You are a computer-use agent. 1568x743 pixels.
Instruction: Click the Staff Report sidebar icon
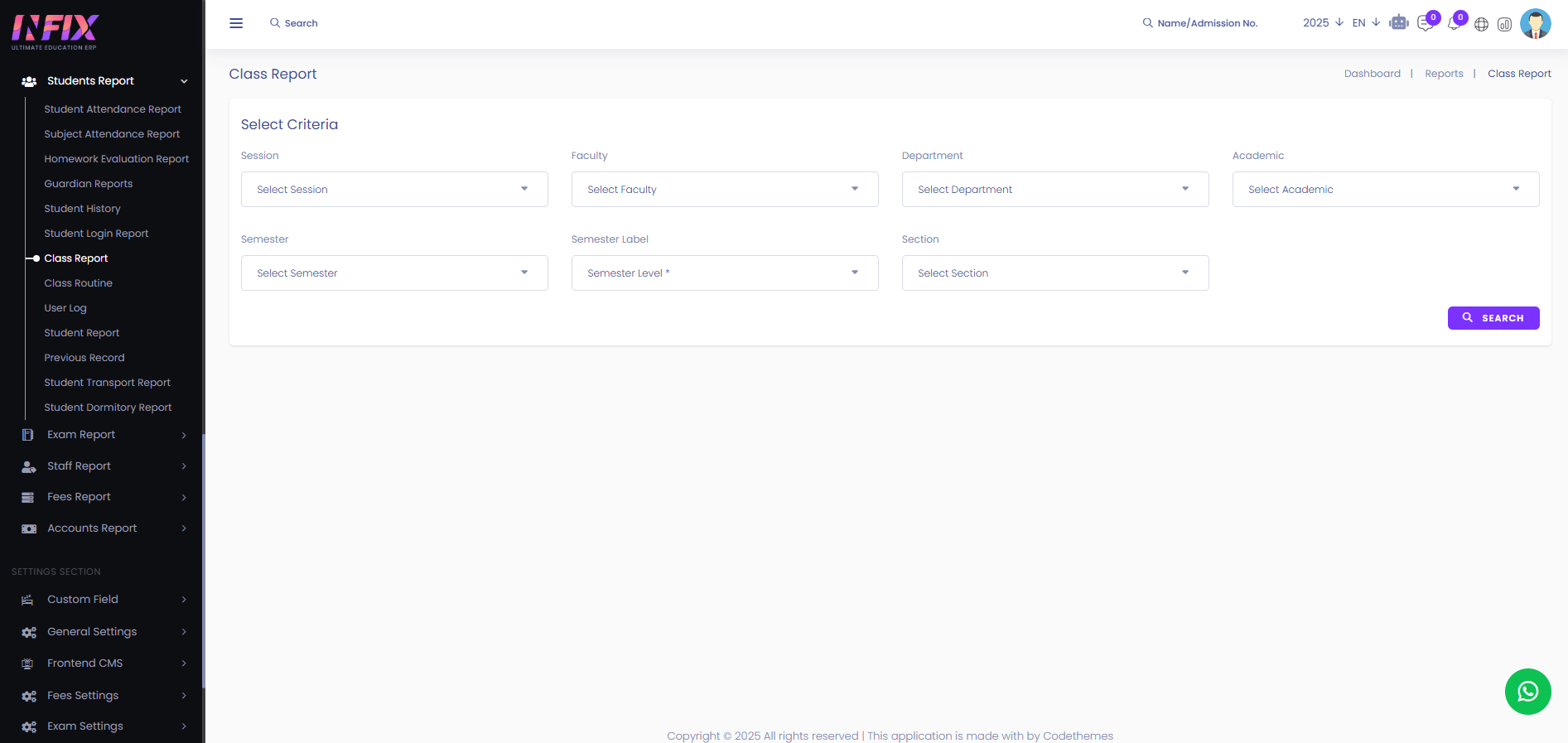[29, 466]
